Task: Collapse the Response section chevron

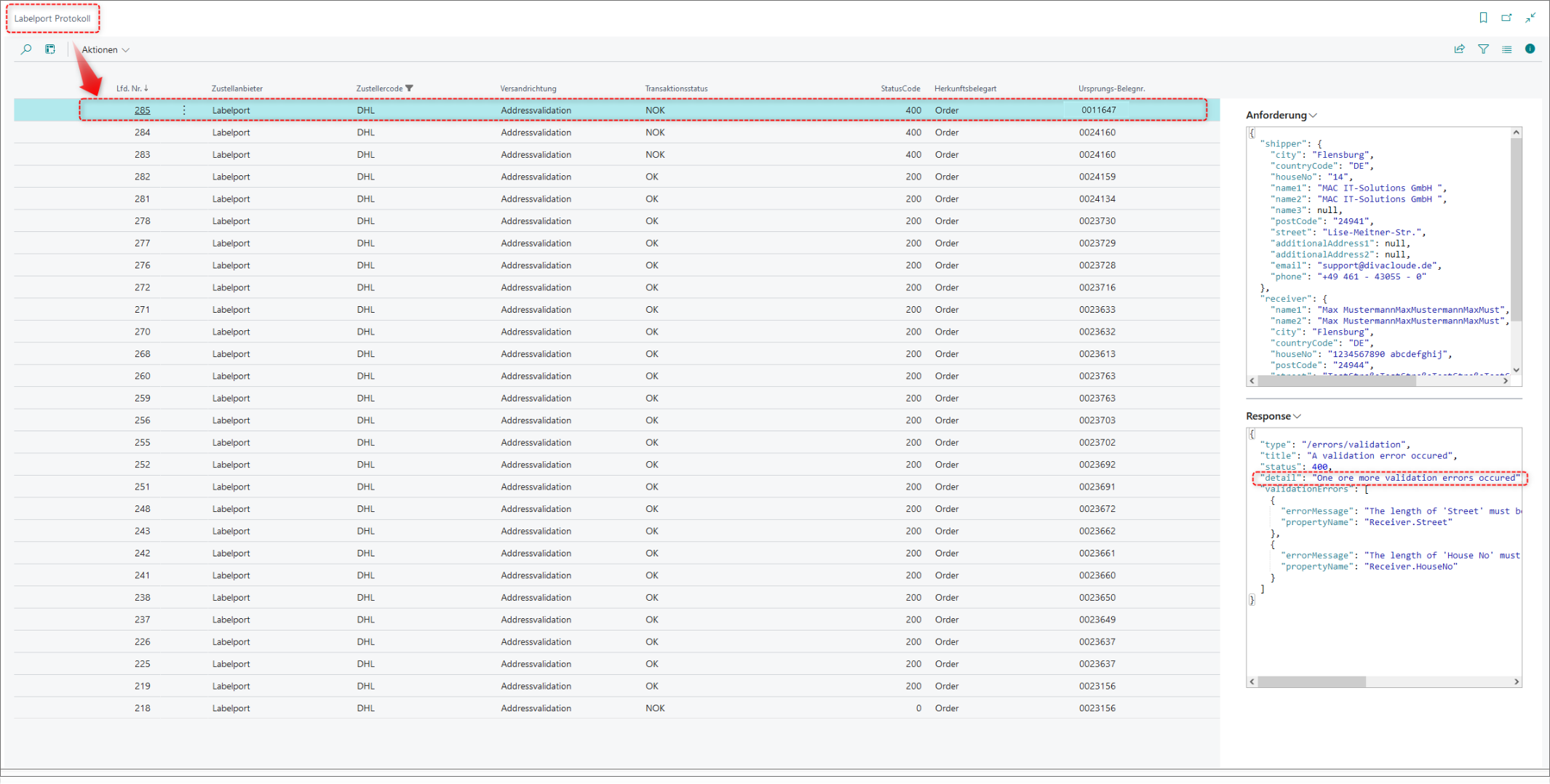Action: [x=1297, y=417]
